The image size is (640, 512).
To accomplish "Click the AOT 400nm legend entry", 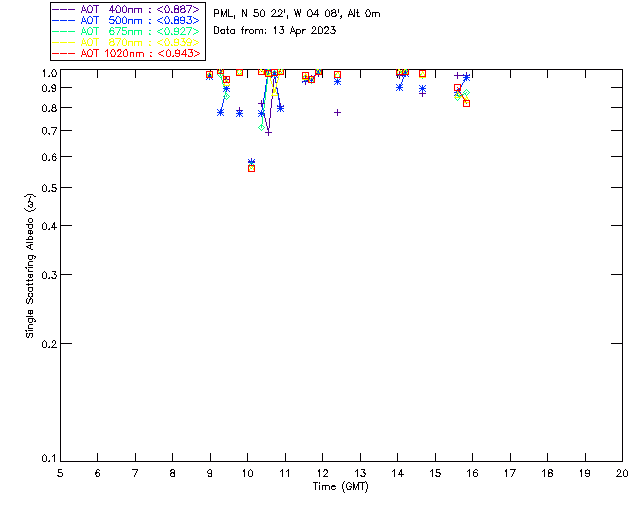I will click(126, 9).
